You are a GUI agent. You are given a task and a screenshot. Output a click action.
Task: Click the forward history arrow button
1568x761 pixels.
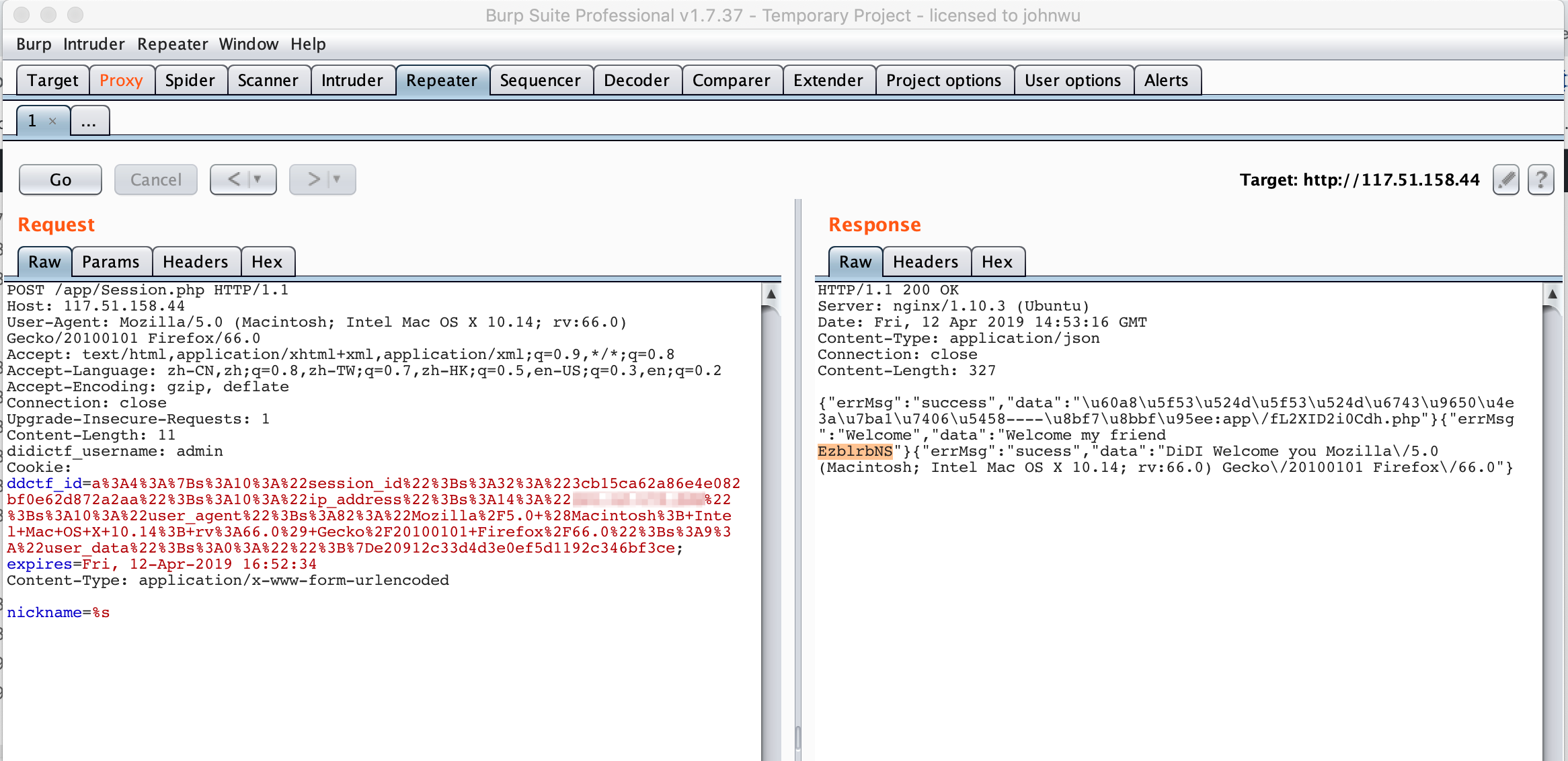coord(313,179)
